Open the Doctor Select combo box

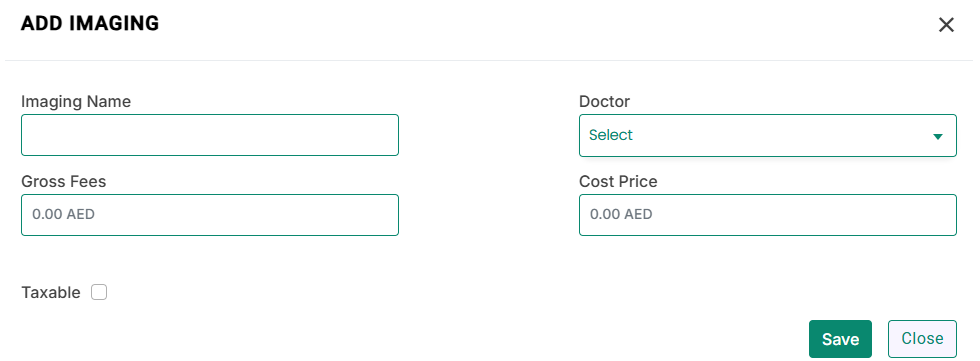pyautogui.click(x=768, y=135)
